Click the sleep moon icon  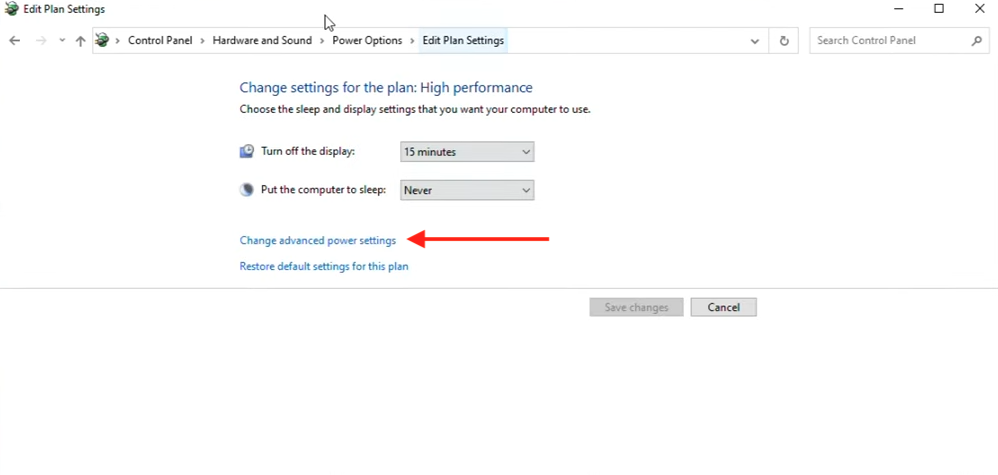247,190
